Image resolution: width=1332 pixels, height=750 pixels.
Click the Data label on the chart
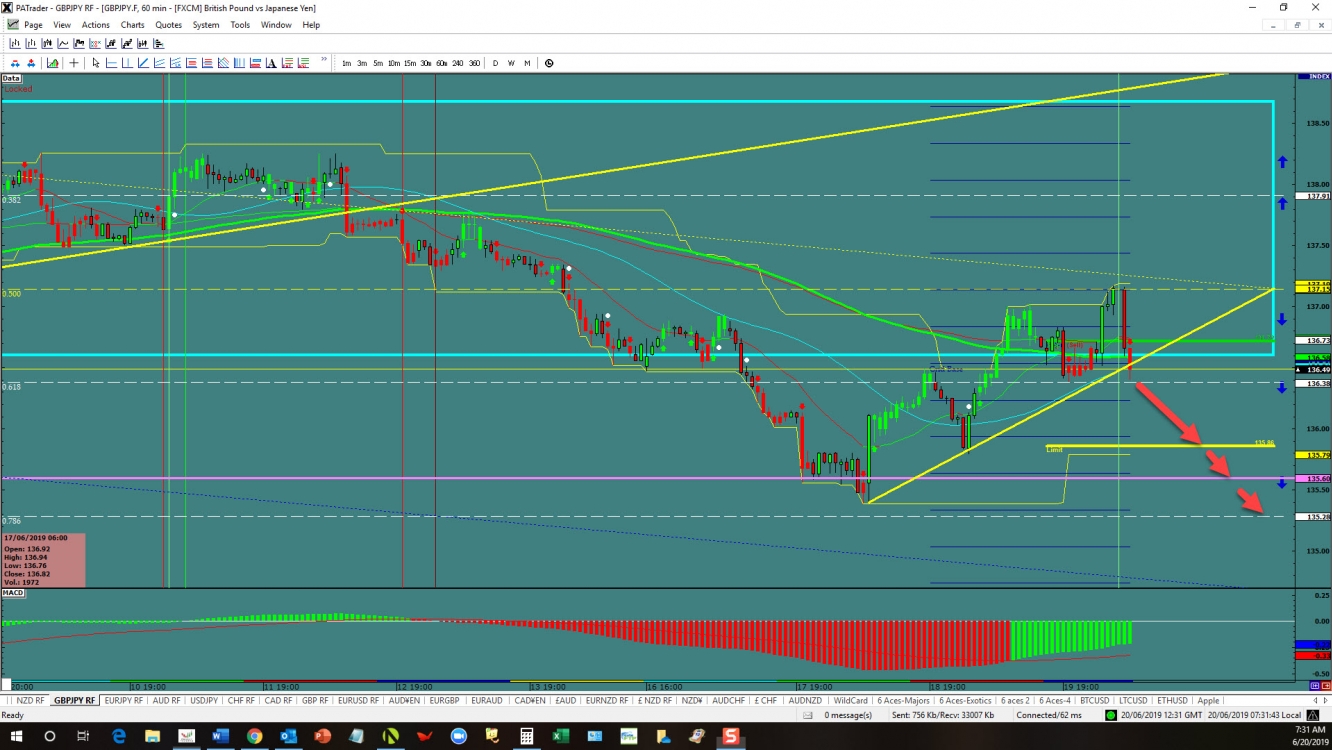pyautogui.click(x=11, y=77)
